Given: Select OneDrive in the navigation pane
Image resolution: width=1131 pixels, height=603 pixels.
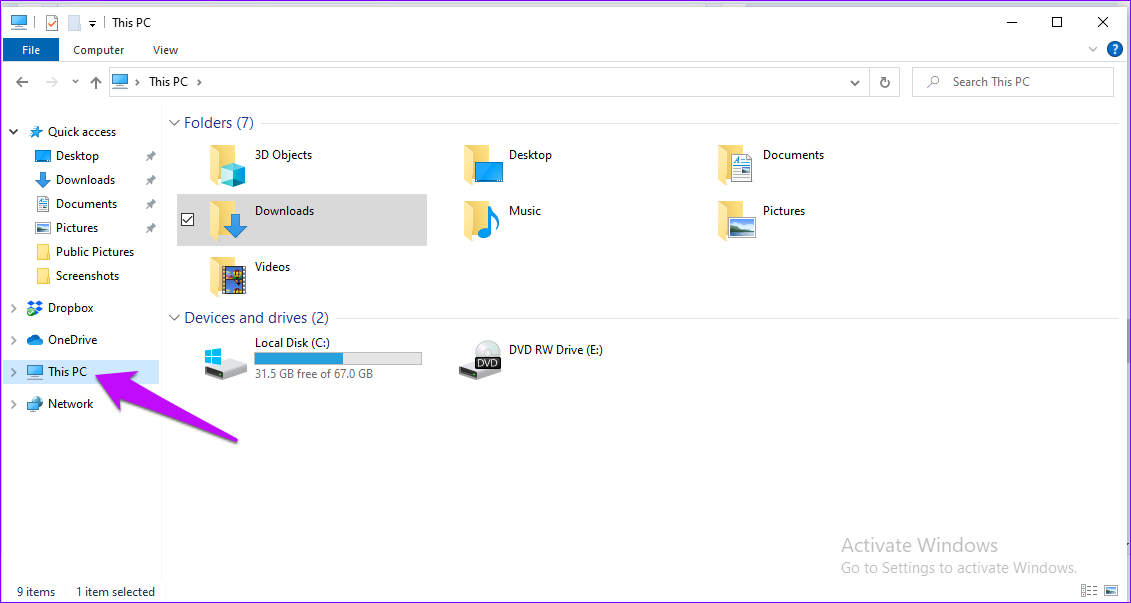Looking at the screenshot, I should (x=72, y=340).
